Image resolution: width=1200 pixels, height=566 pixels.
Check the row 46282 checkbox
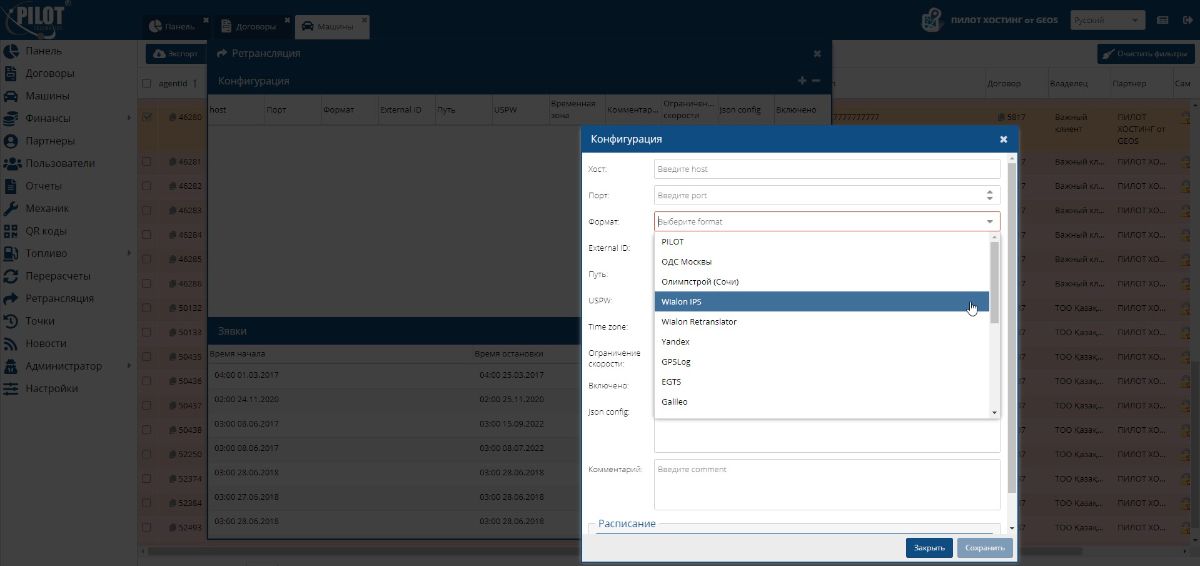click(x=148, y=186)
